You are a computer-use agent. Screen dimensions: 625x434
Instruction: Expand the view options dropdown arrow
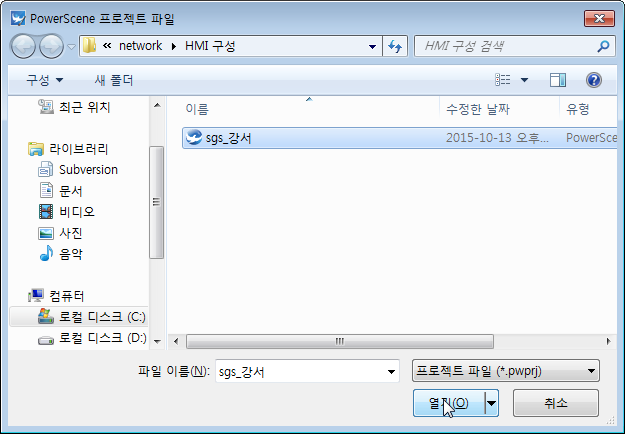coord(524,80)
